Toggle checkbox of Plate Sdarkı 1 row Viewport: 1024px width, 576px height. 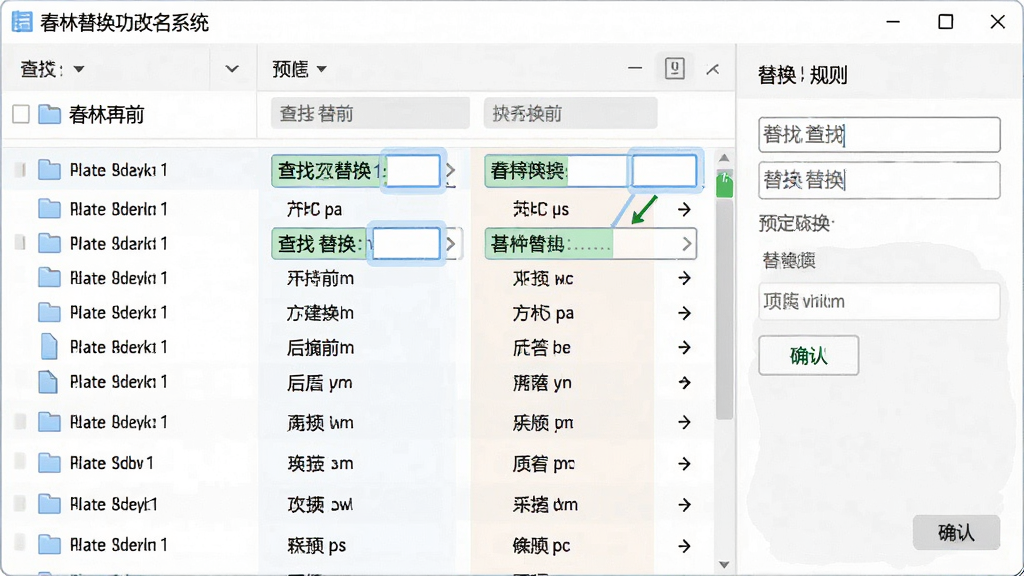20,244
